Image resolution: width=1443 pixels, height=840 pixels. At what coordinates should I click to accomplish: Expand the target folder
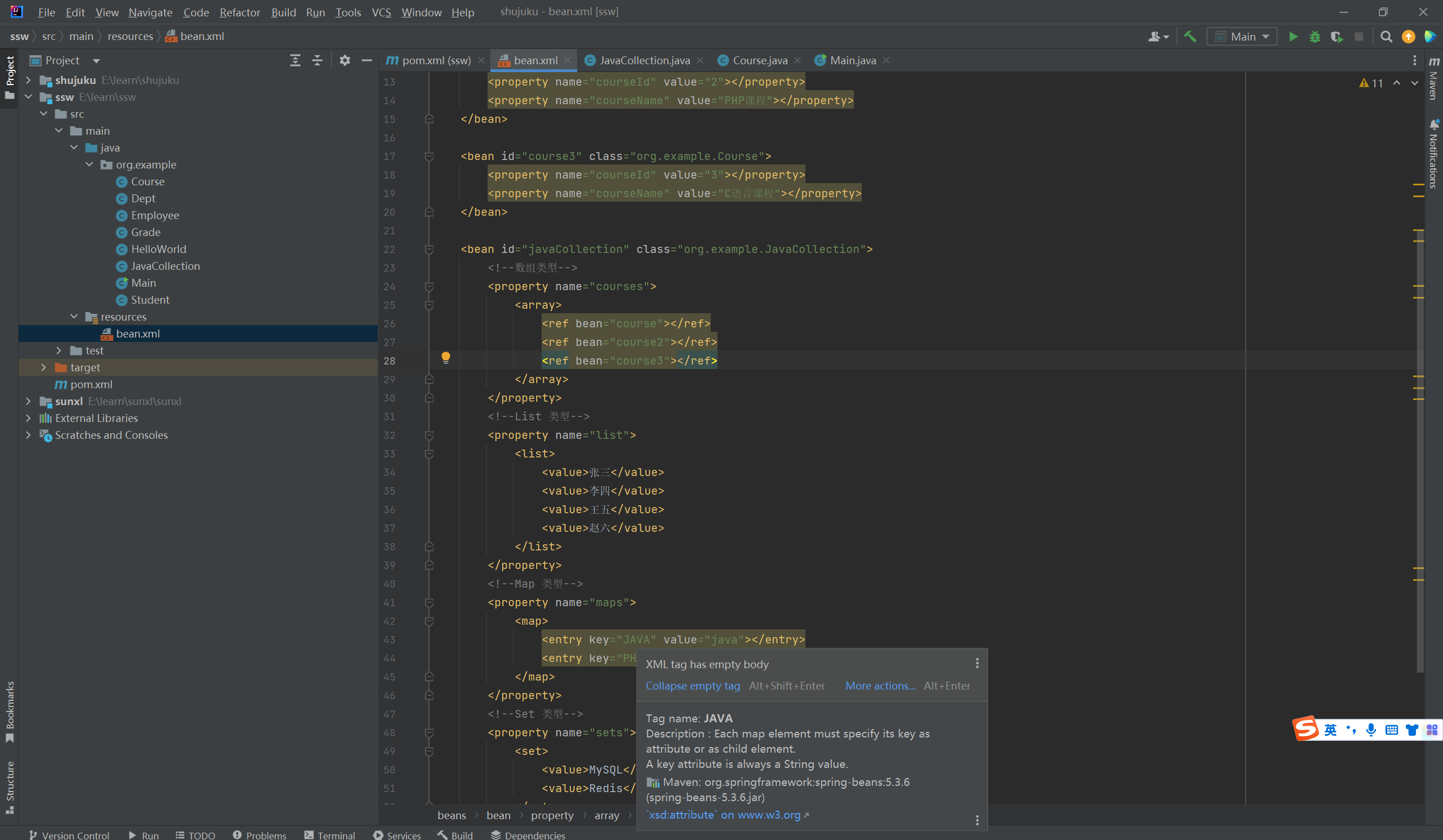pos(43,367)
